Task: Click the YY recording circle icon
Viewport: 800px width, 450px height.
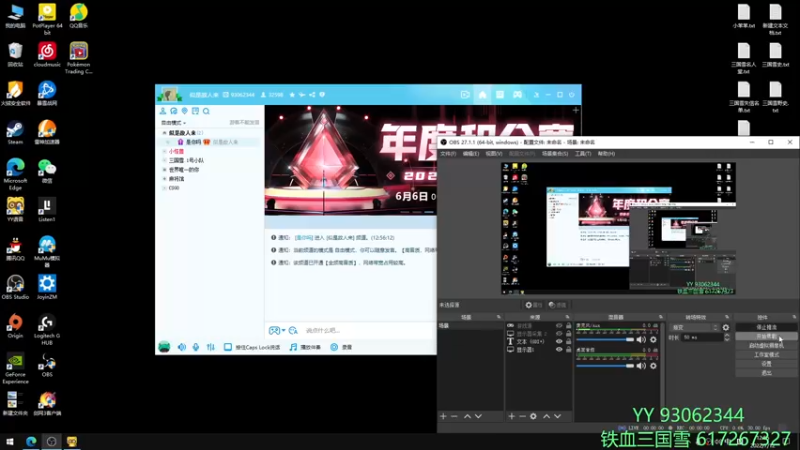Action: click(334, 347)
